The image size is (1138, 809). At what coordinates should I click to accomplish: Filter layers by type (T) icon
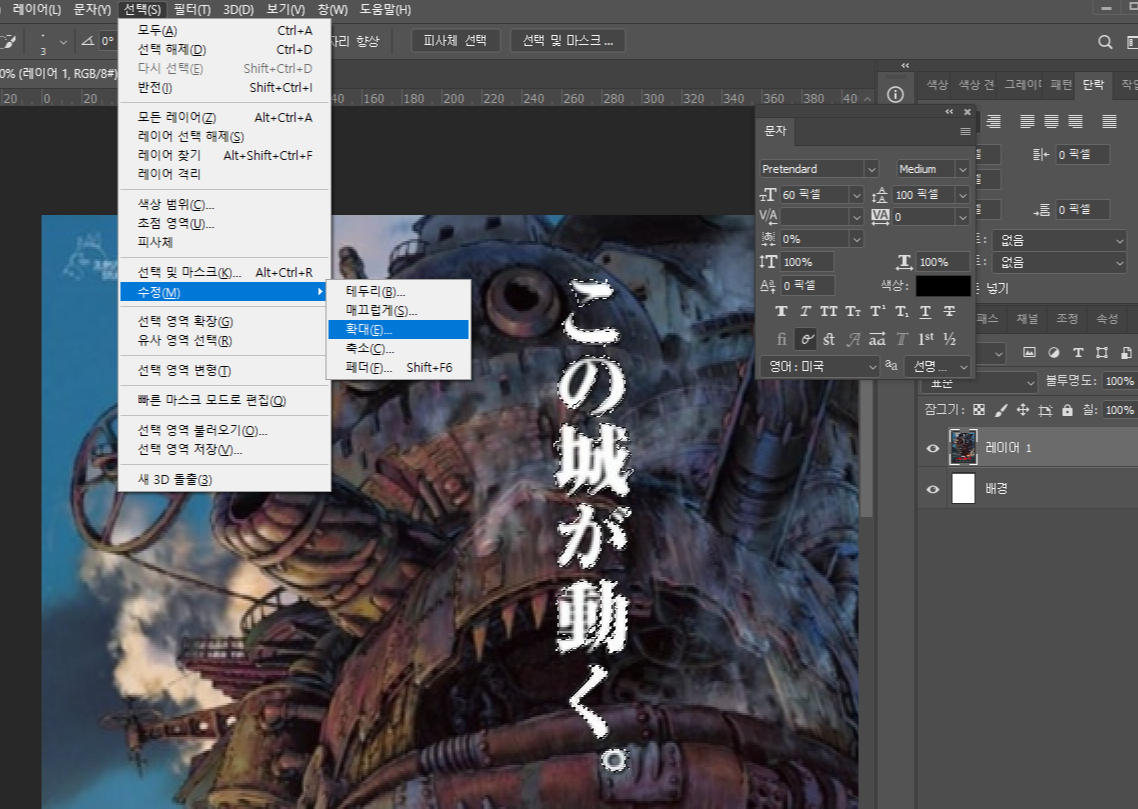[1078, 353]
